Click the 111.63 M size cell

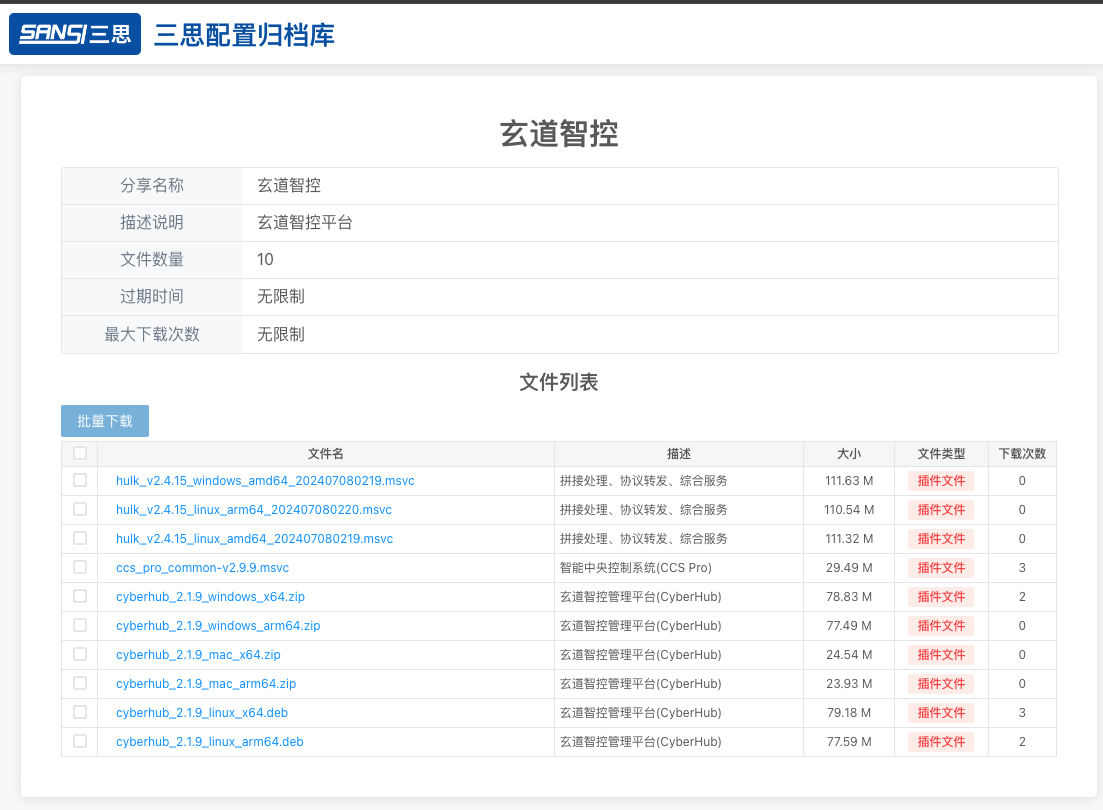coord(849,481)
